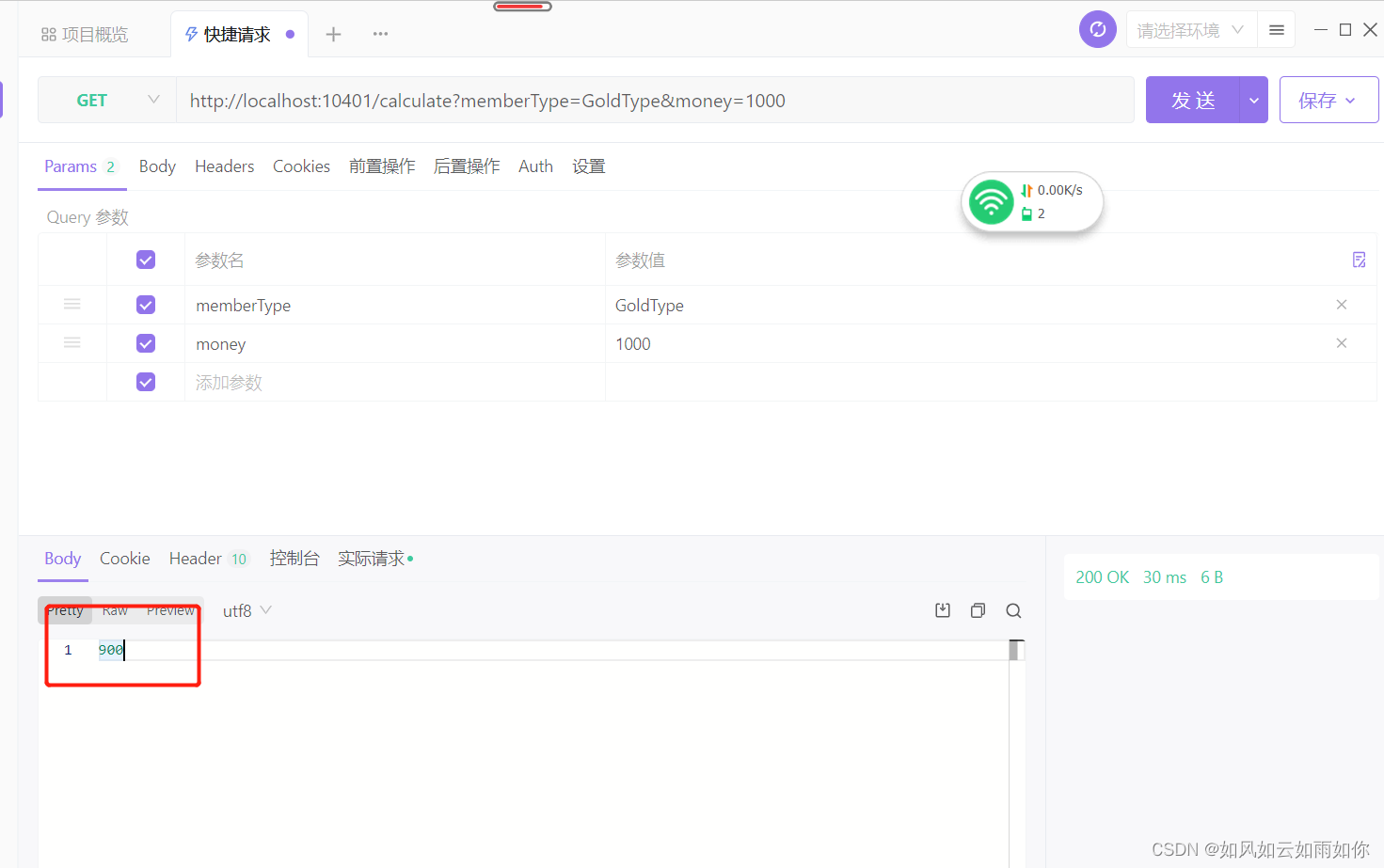Edit the GoldType parameter value field
Viewport: 1384px width, 868px height.
(x=965, y=306)
